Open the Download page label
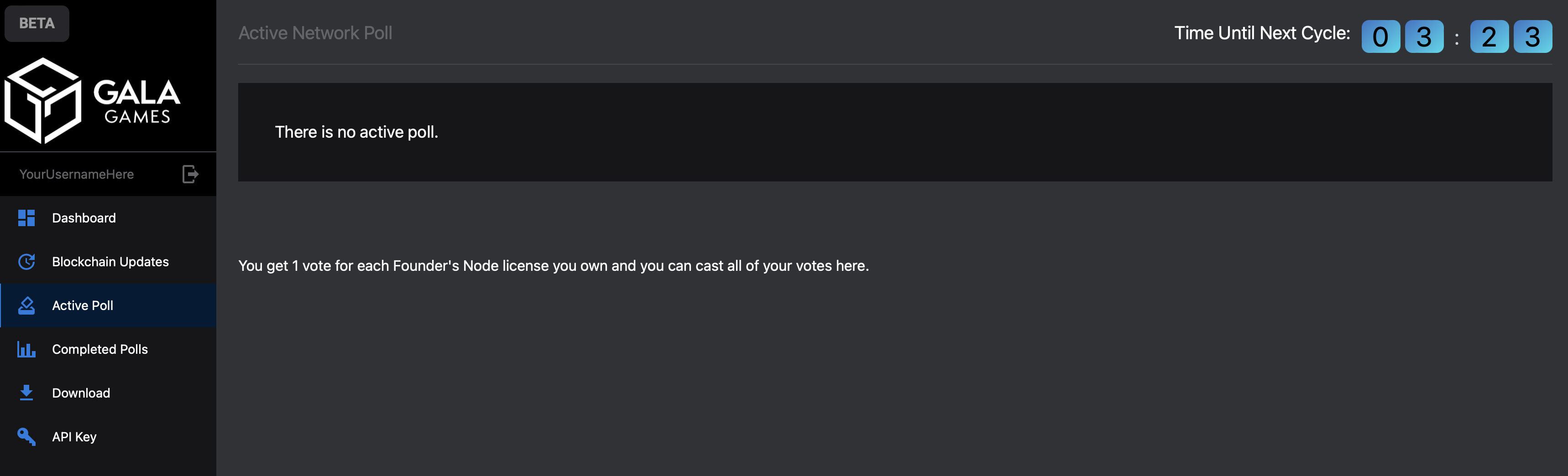This screenshot has width=1568, height=476. 81,393
